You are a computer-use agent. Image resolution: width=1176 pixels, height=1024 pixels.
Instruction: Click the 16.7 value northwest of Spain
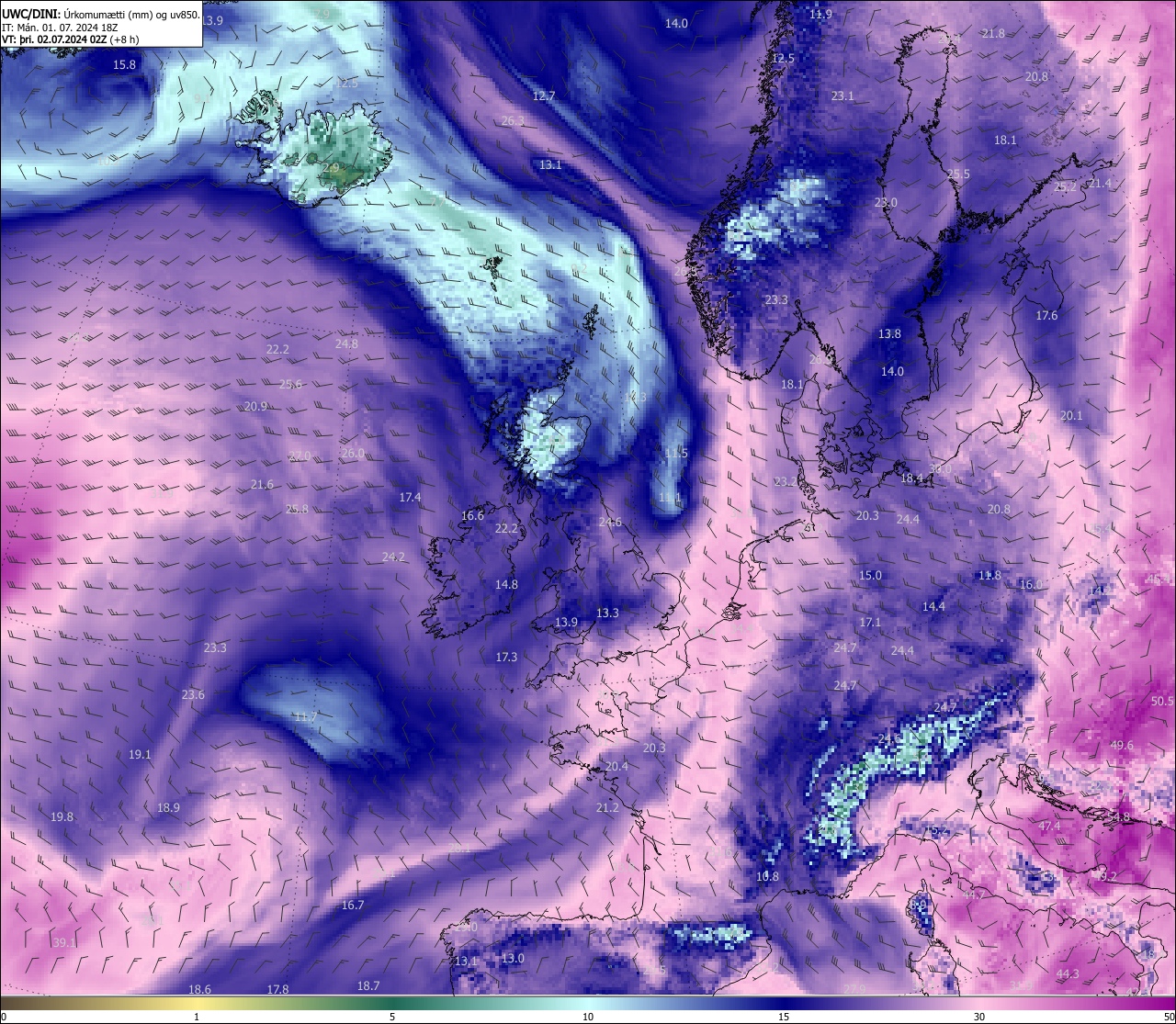pos(353,906)
